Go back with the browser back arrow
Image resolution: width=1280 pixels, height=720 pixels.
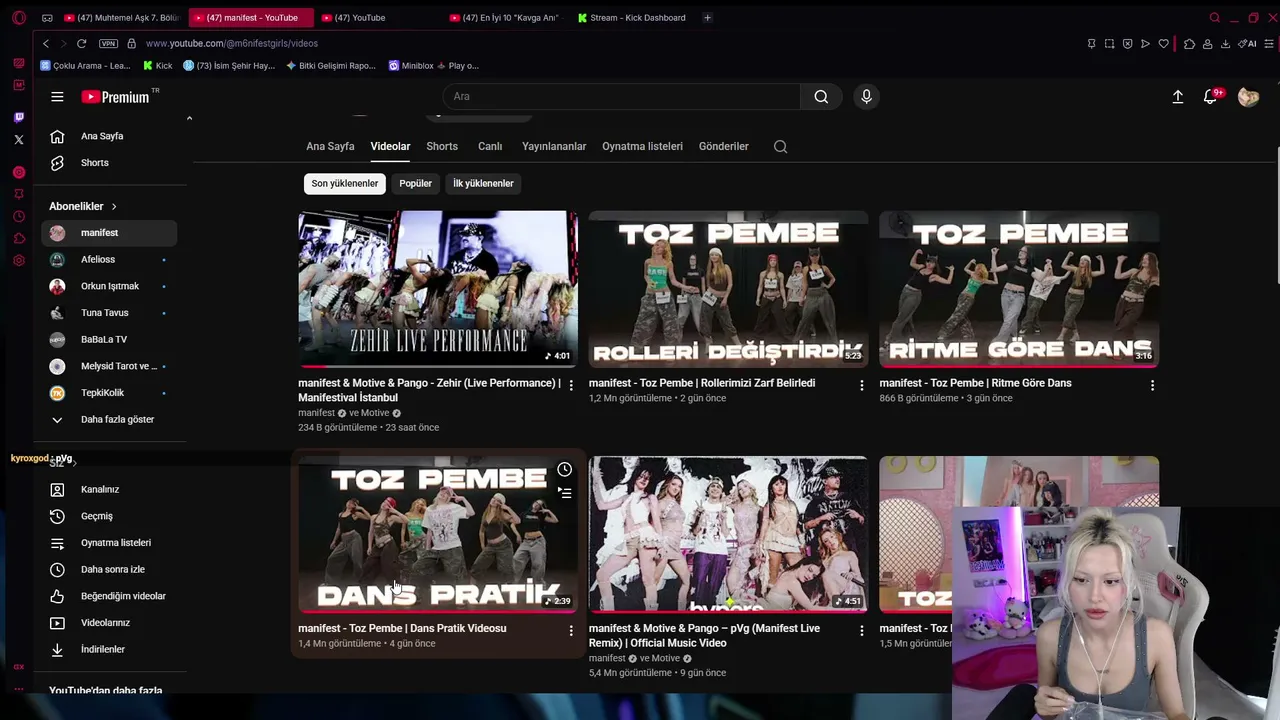(45, 44)
